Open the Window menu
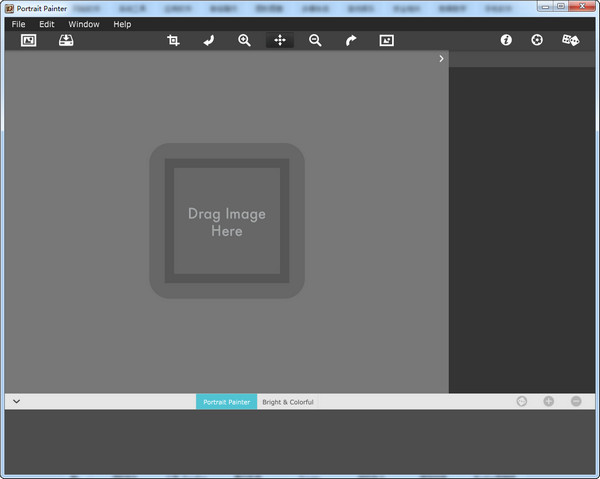The image size is (600, 479). click(x=84, y=24)
